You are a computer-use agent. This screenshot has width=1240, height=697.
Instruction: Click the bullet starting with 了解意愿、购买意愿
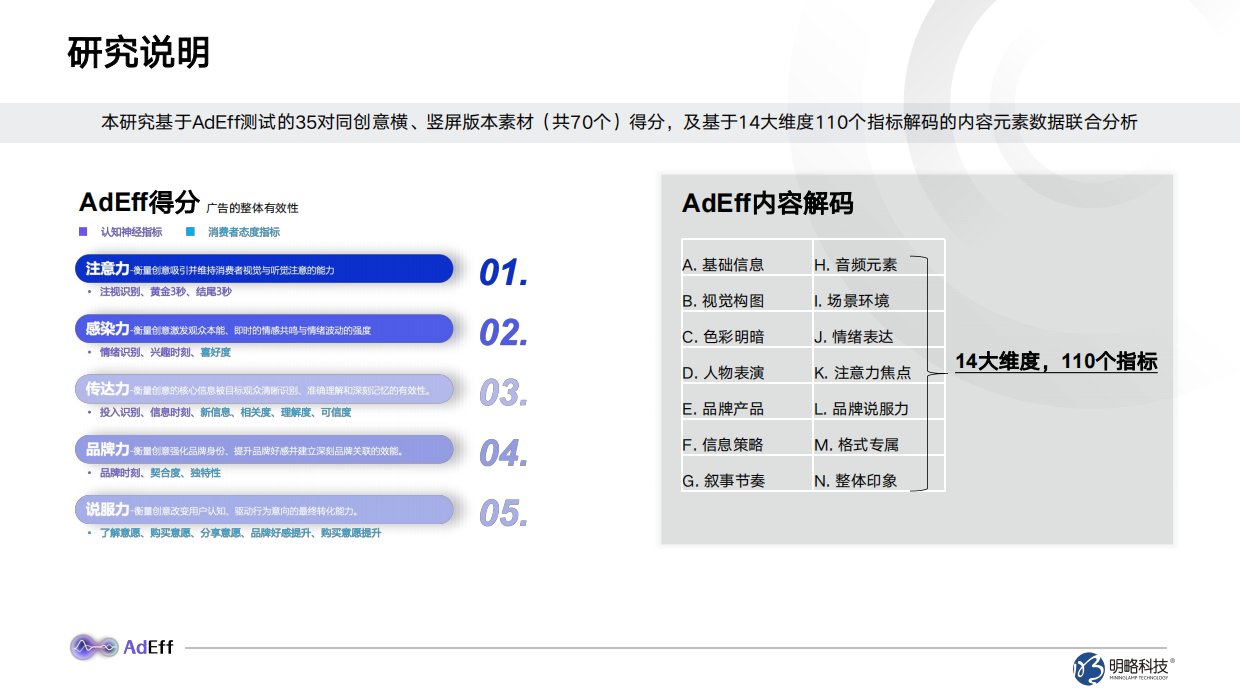240,533
